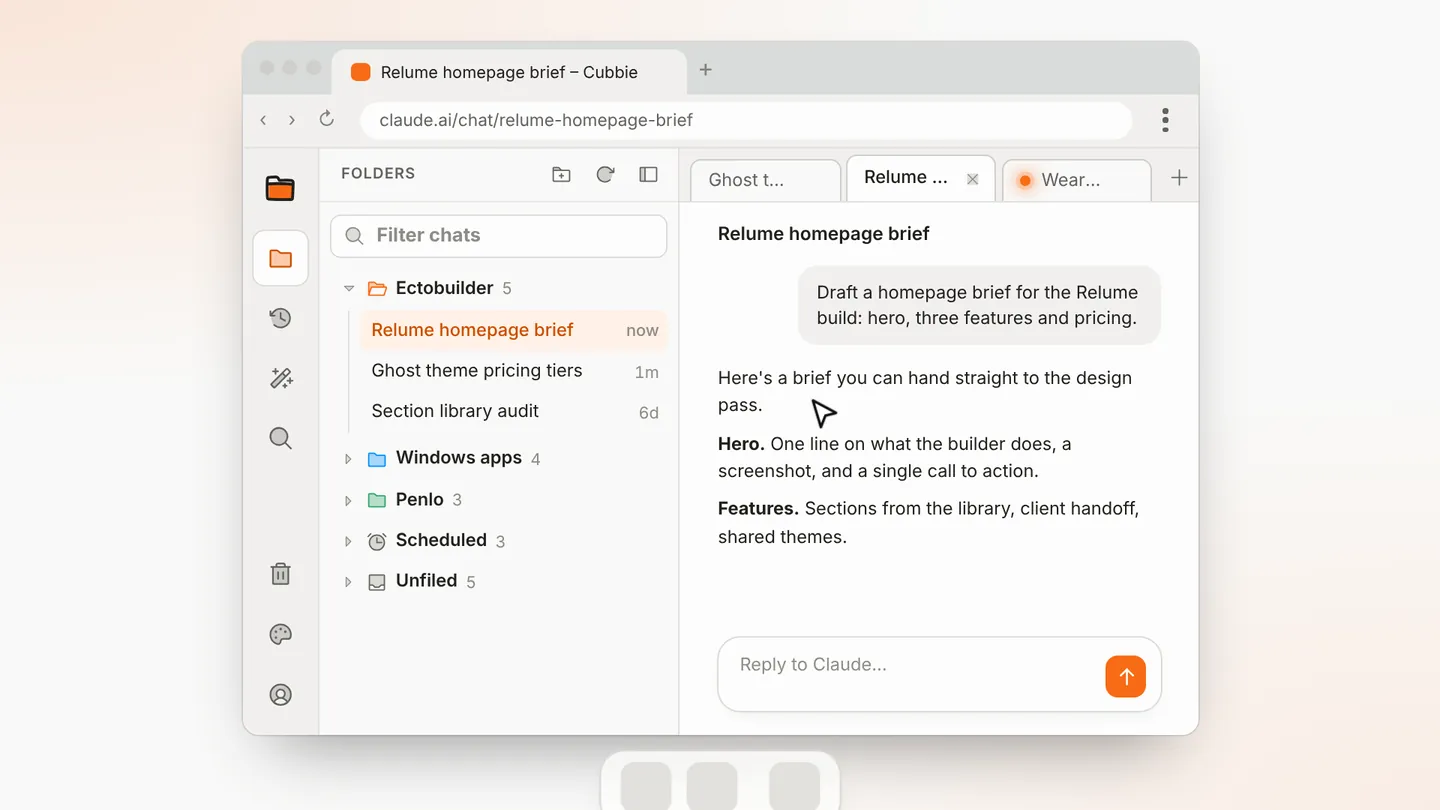The image size is (1440, 810).
Task: Add a new chat tab with the plus
Action: (x=1179, y=178)
